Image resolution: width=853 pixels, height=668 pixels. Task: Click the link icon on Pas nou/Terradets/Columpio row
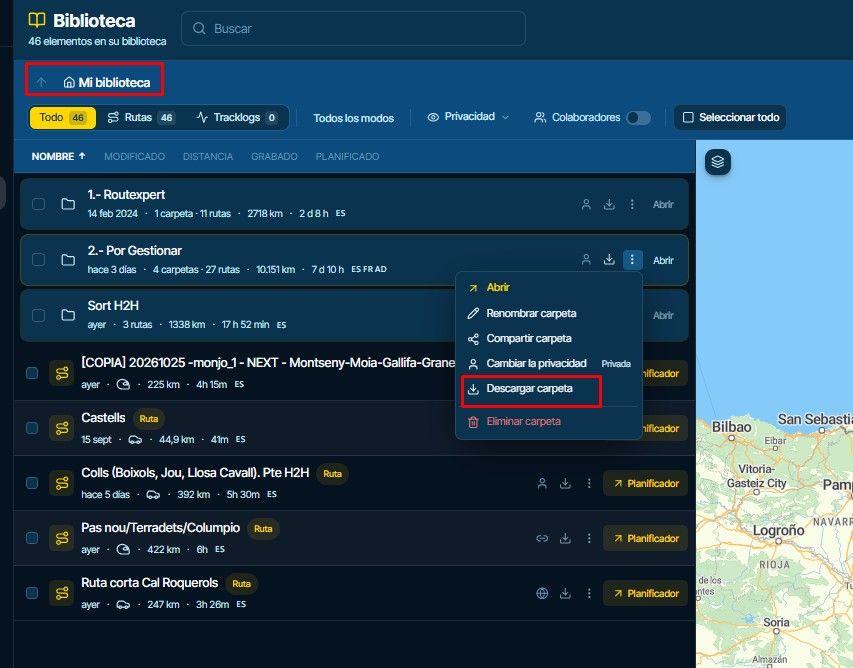tap(542, 539)
